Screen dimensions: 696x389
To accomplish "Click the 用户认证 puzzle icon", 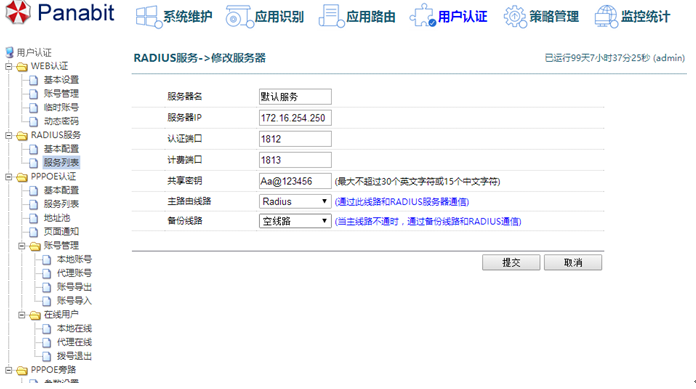I will pos(423,16).
